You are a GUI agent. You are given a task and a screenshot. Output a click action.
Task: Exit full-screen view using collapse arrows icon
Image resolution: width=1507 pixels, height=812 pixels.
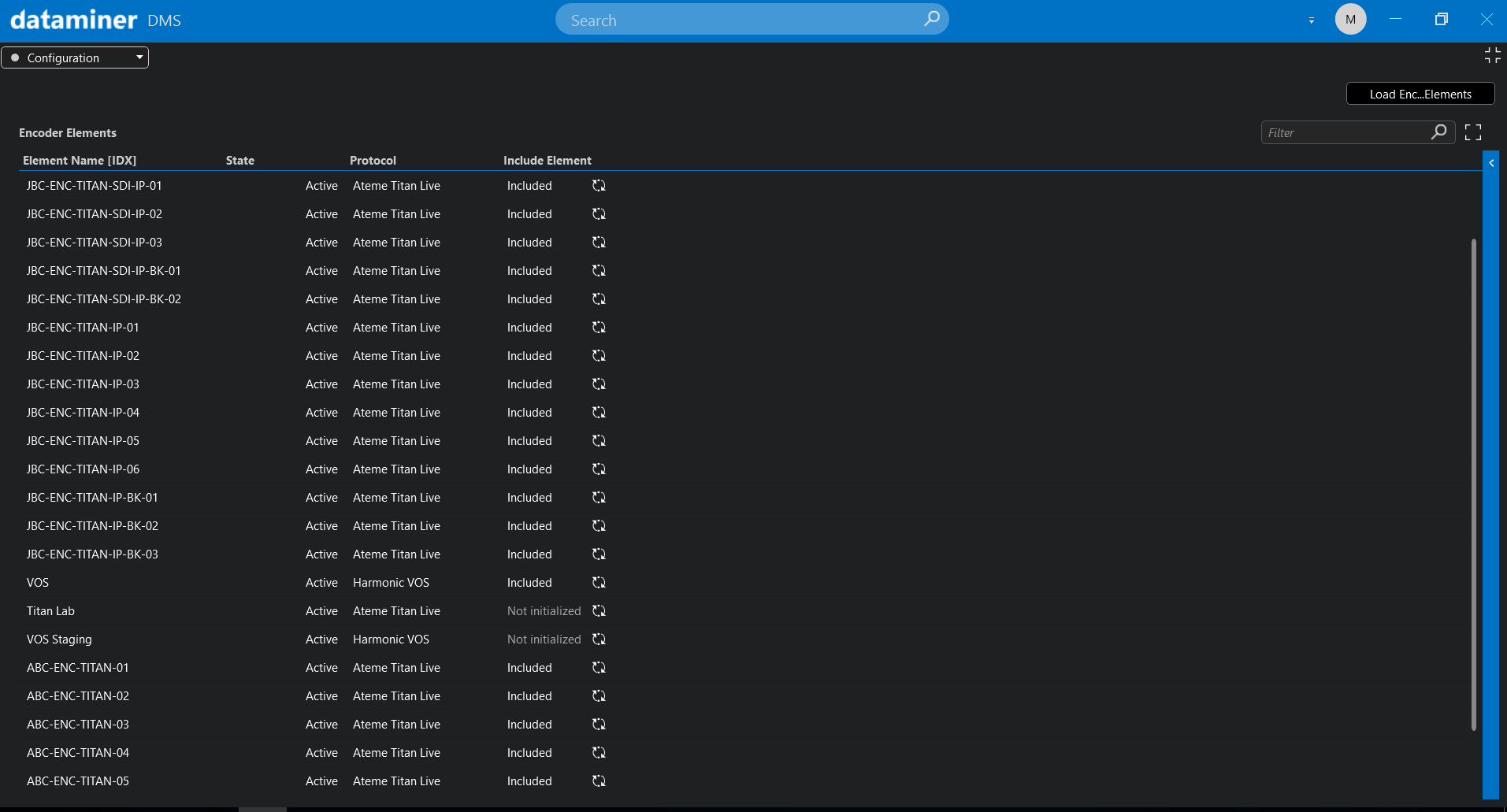pos(1492,55)
